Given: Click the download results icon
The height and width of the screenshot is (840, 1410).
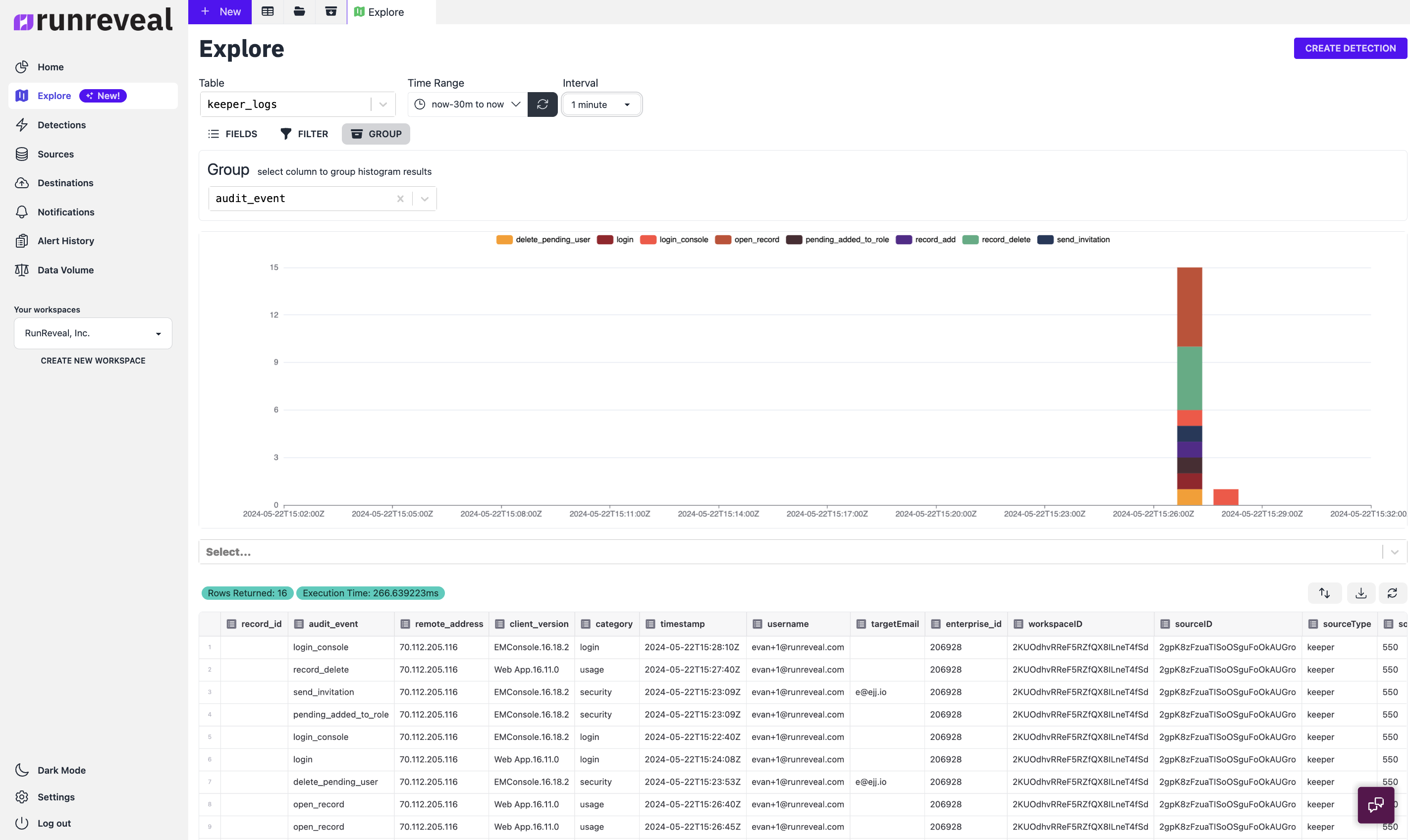Looking at the screenshot, I should [1360, 593].
